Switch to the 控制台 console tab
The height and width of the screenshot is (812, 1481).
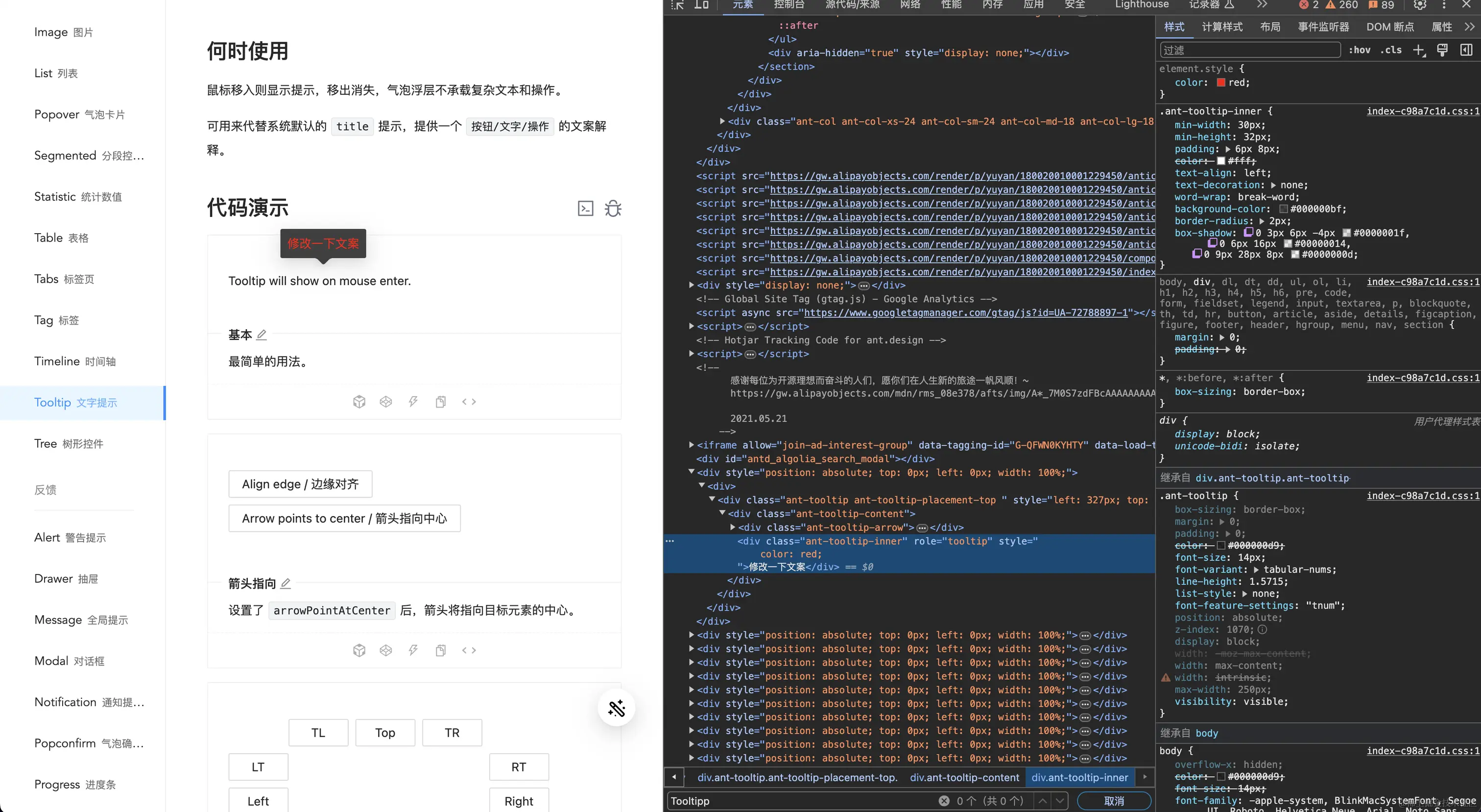(x=789, y=4)
